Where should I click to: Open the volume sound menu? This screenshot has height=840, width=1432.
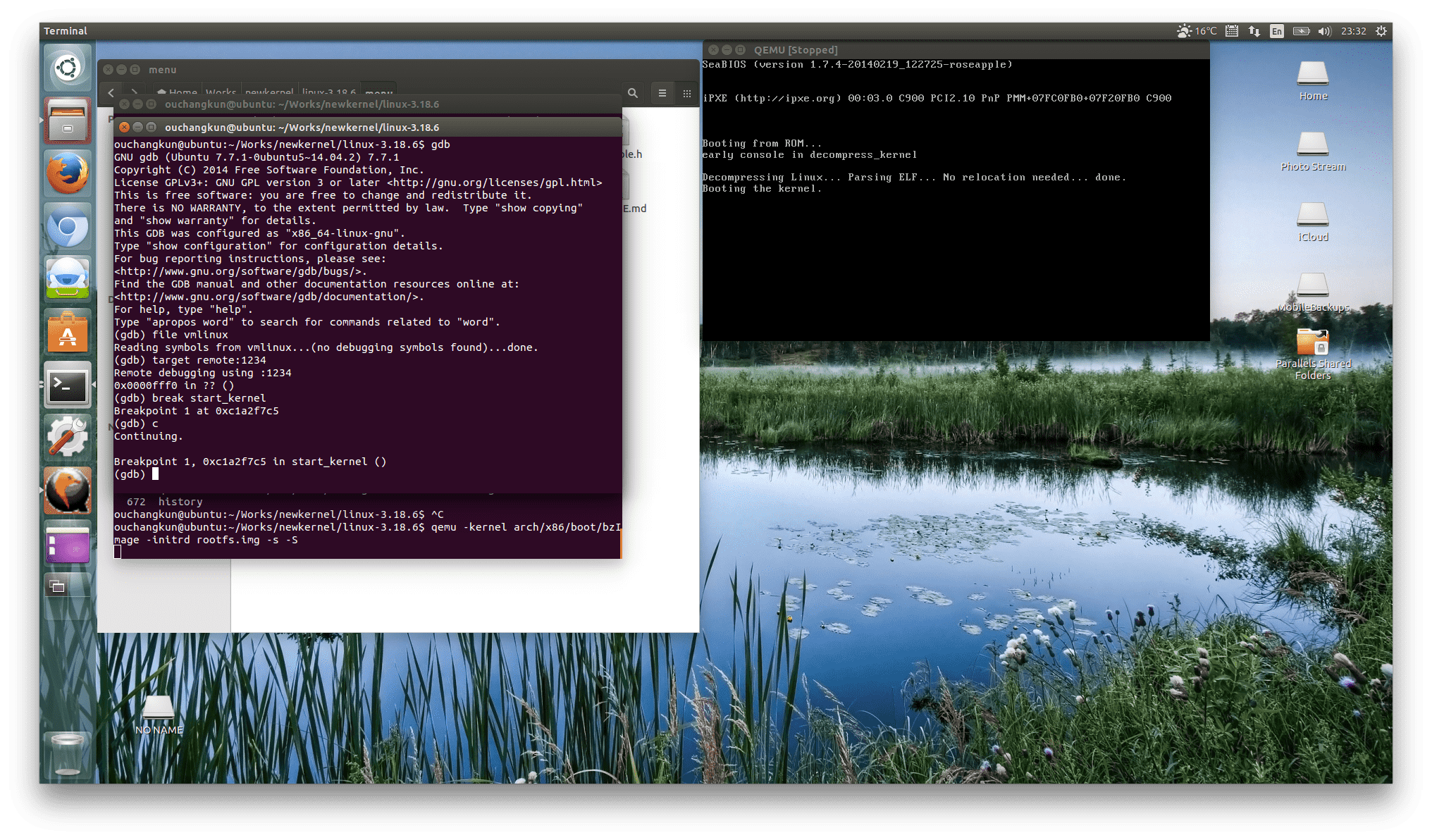[x=1324, y=31]
